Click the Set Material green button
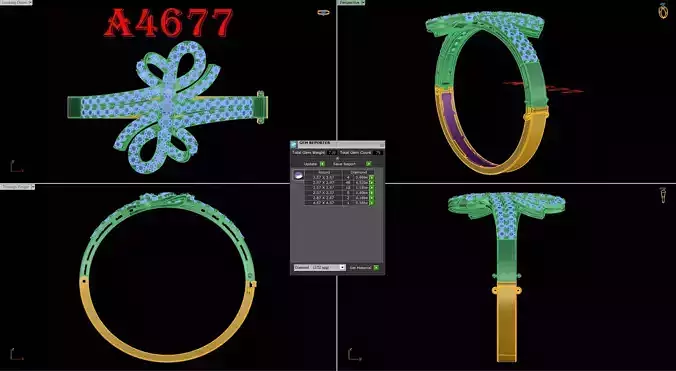676x371 pixels. [376, 268]
